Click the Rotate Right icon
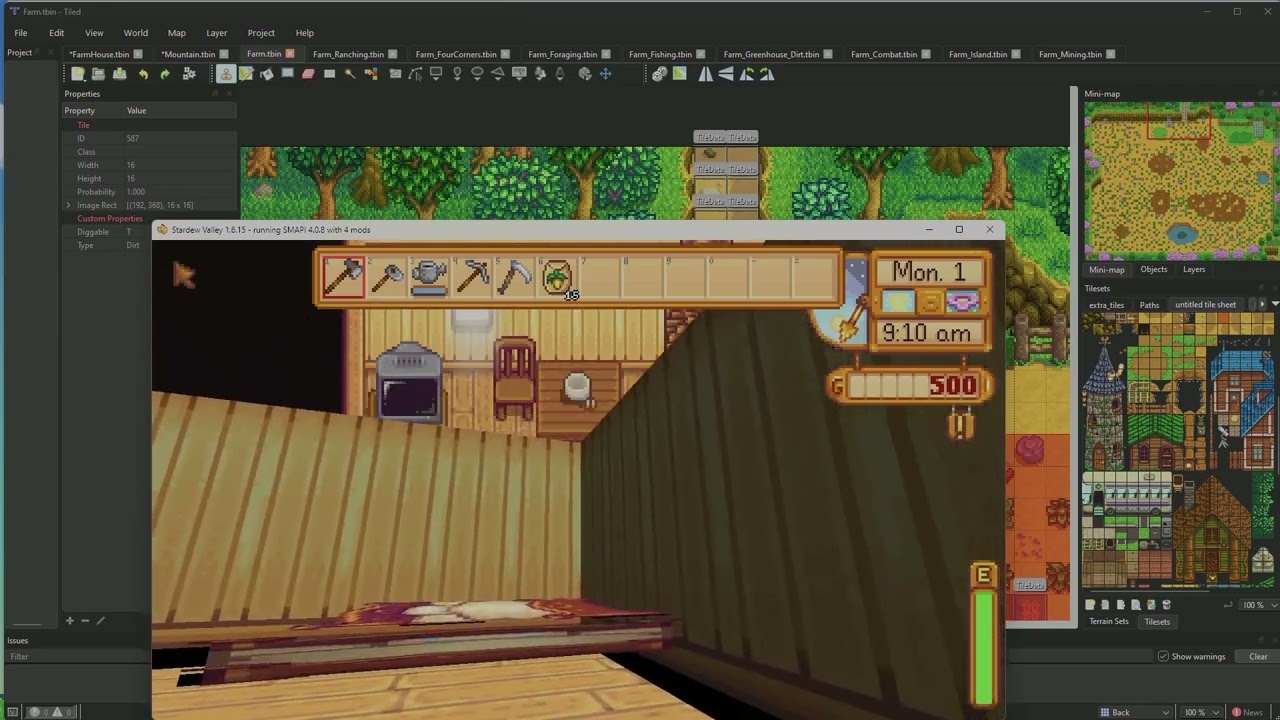 pos(767,74)
